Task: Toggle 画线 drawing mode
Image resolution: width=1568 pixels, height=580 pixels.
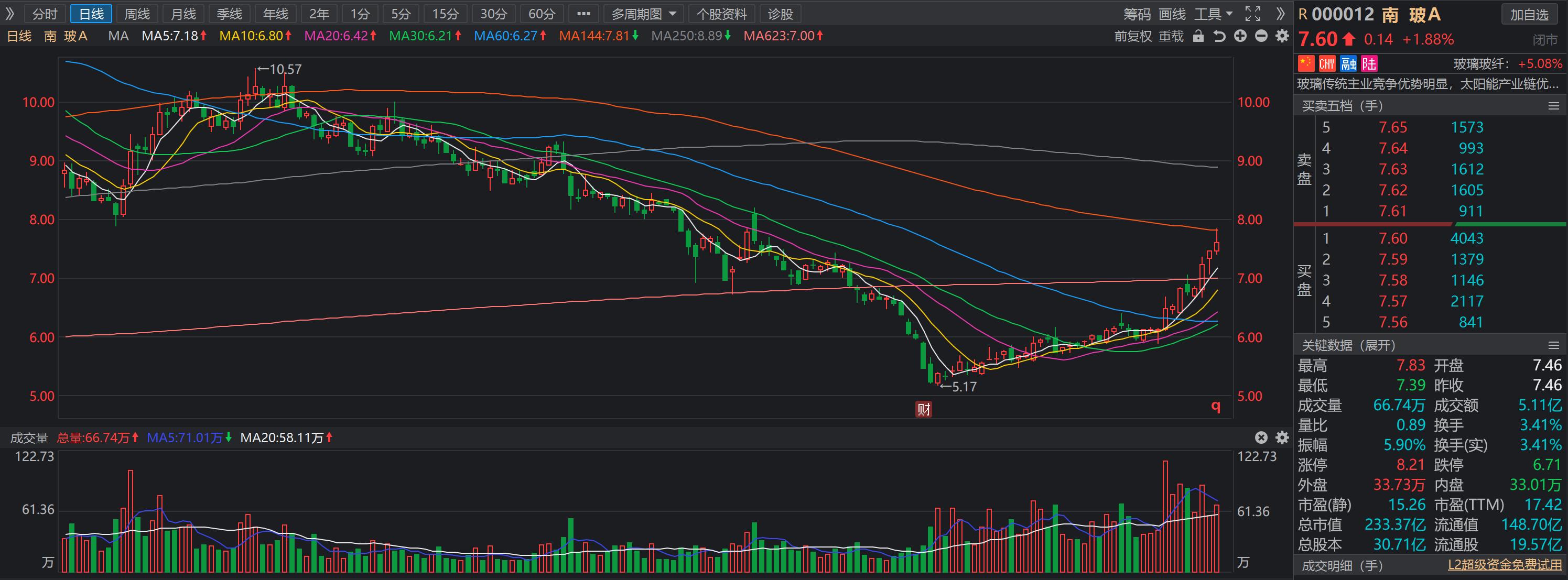Action: (x=1172, y=14)
